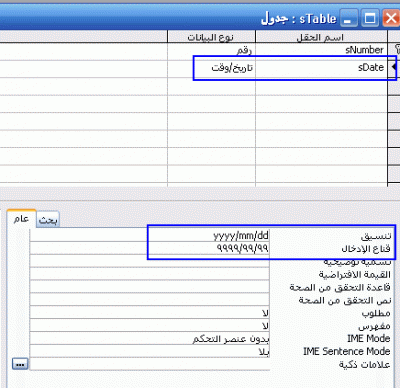Click IME Mode value بدون عنصر التحكم
400x388 pixels.
(149, 338)
